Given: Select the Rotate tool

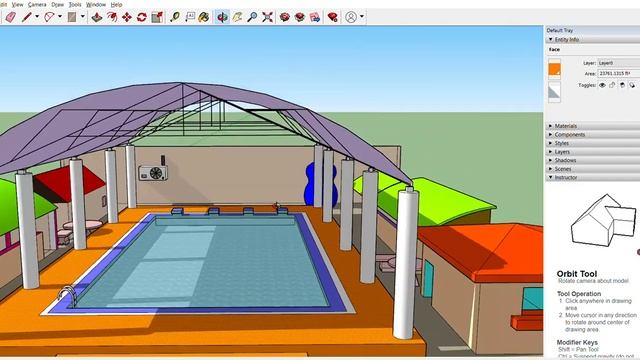Looking at the screenshot, I should point(142,17).
